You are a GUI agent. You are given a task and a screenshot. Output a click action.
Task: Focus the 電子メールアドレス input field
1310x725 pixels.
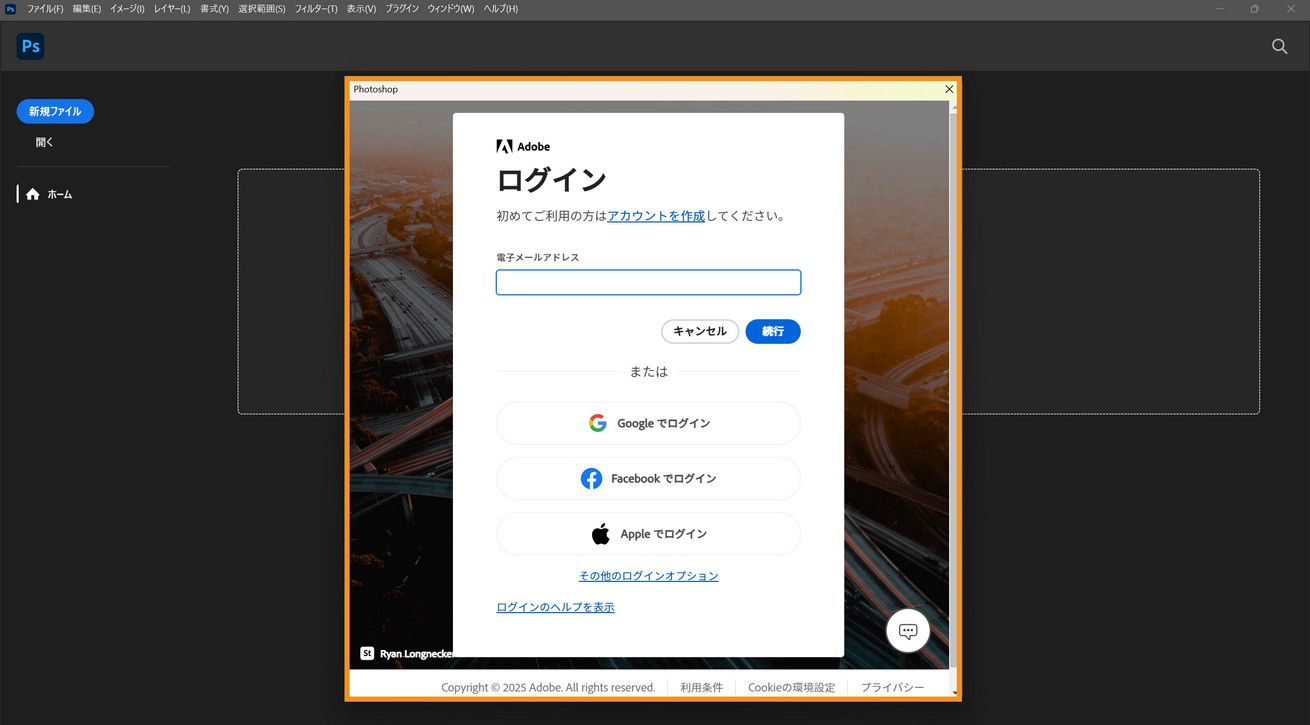(648, 283)
